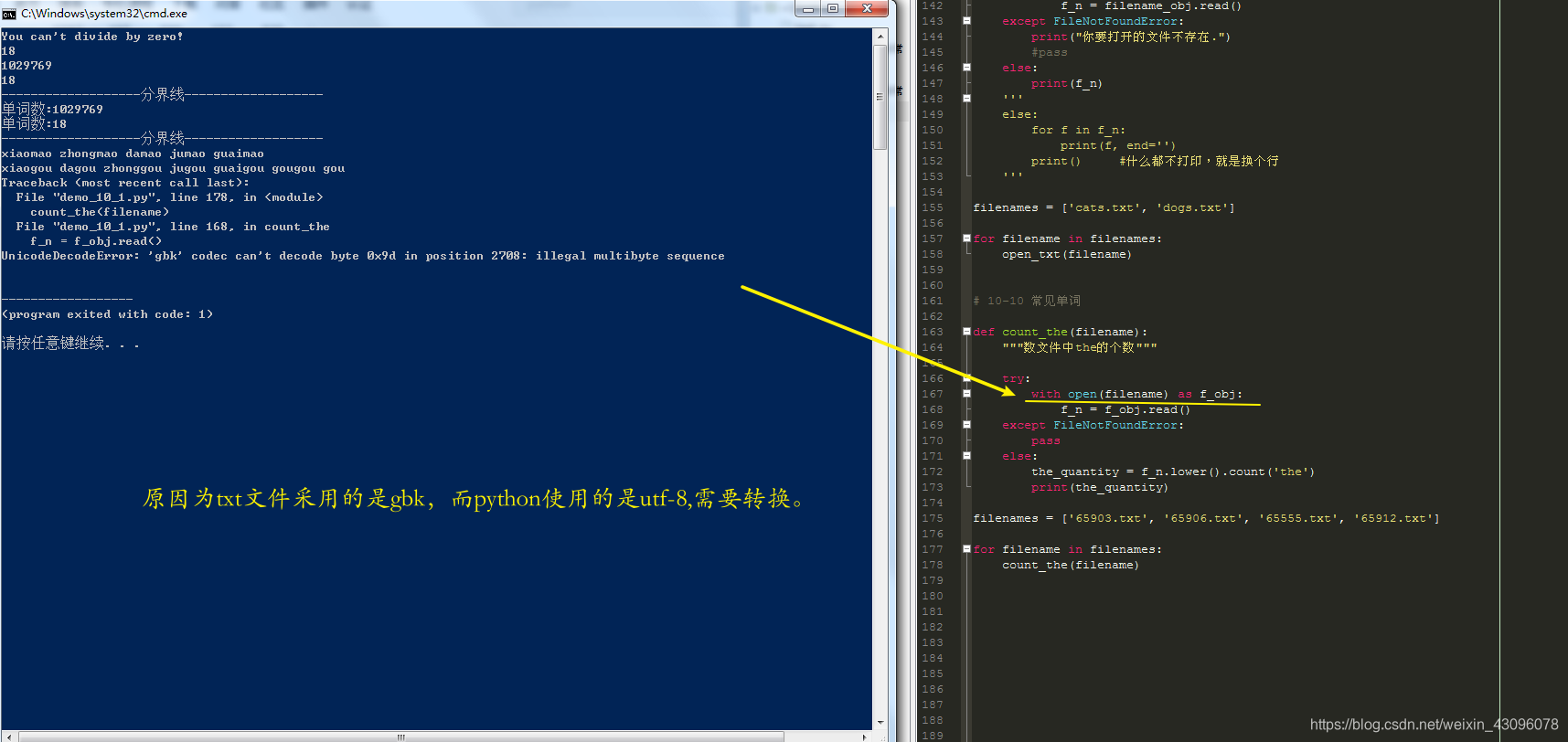Click the console horizontal scrollbar right arrow

pos(865,737)
